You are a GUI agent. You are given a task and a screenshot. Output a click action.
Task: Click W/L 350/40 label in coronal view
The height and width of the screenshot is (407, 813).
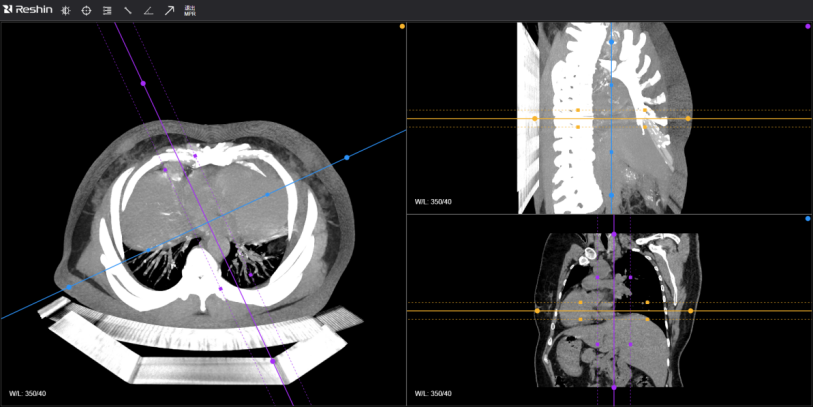tap(432, 393)
